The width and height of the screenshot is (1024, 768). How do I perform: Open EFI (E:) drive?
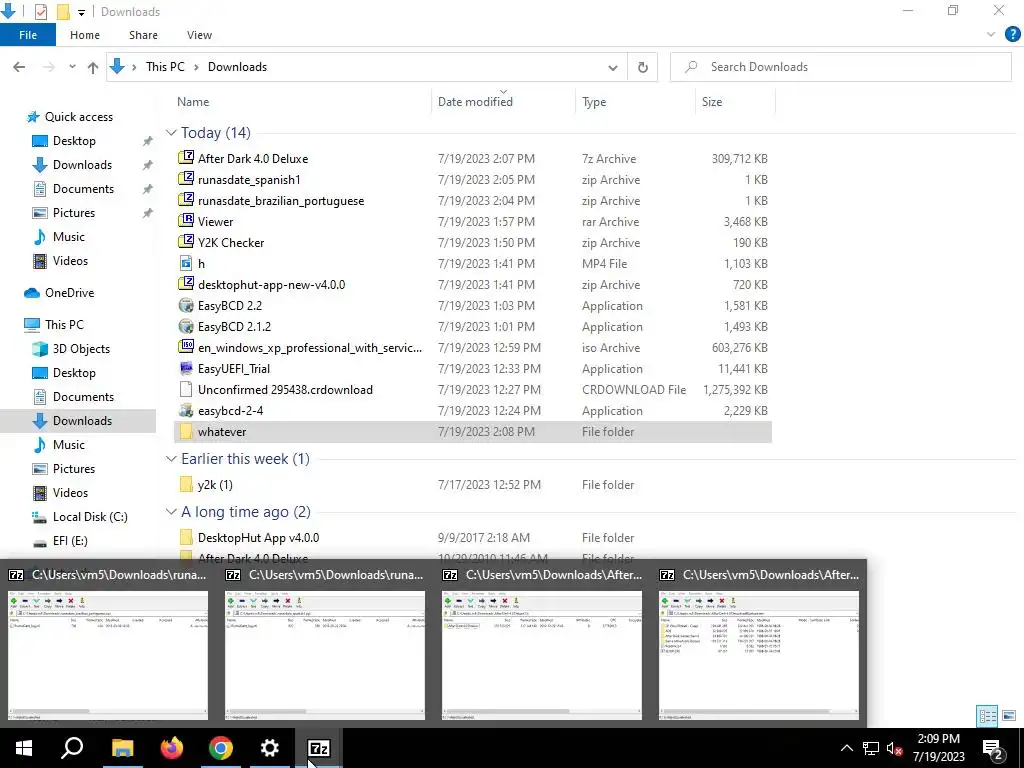70,541
